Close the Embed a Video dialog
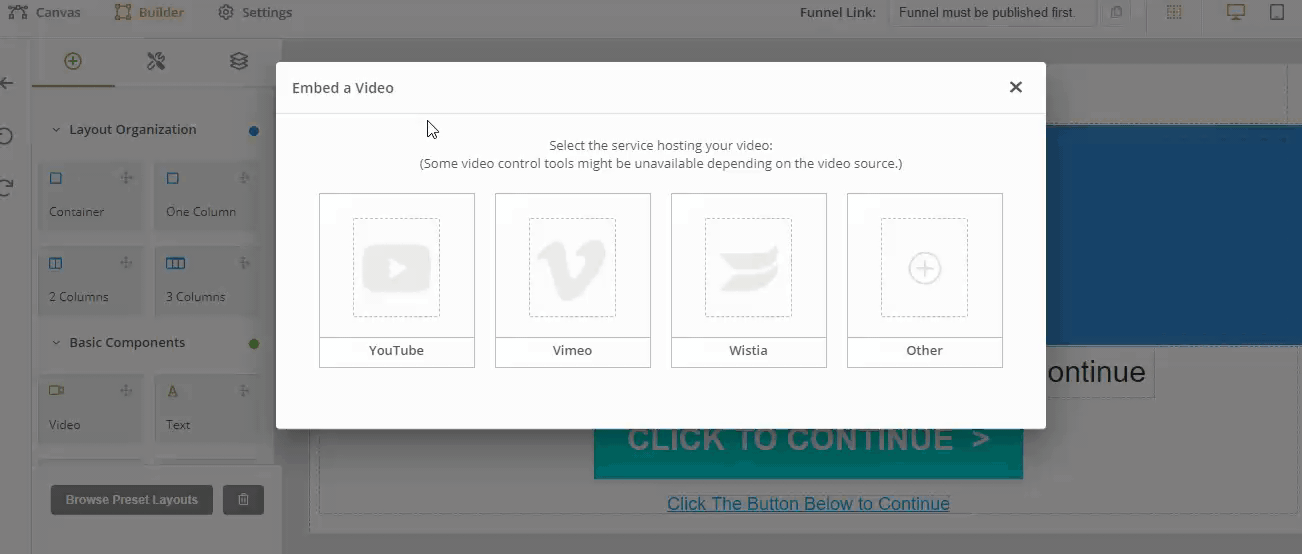Image resolution: width=1302 pixels, height=554 pixels. click(1016, 87)
